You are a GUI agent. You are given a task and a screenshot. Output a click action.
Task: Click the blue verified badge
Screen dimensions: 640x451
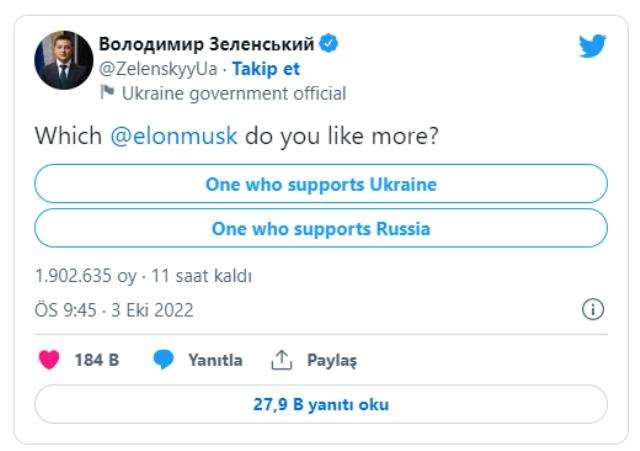(x=329, y=43)
